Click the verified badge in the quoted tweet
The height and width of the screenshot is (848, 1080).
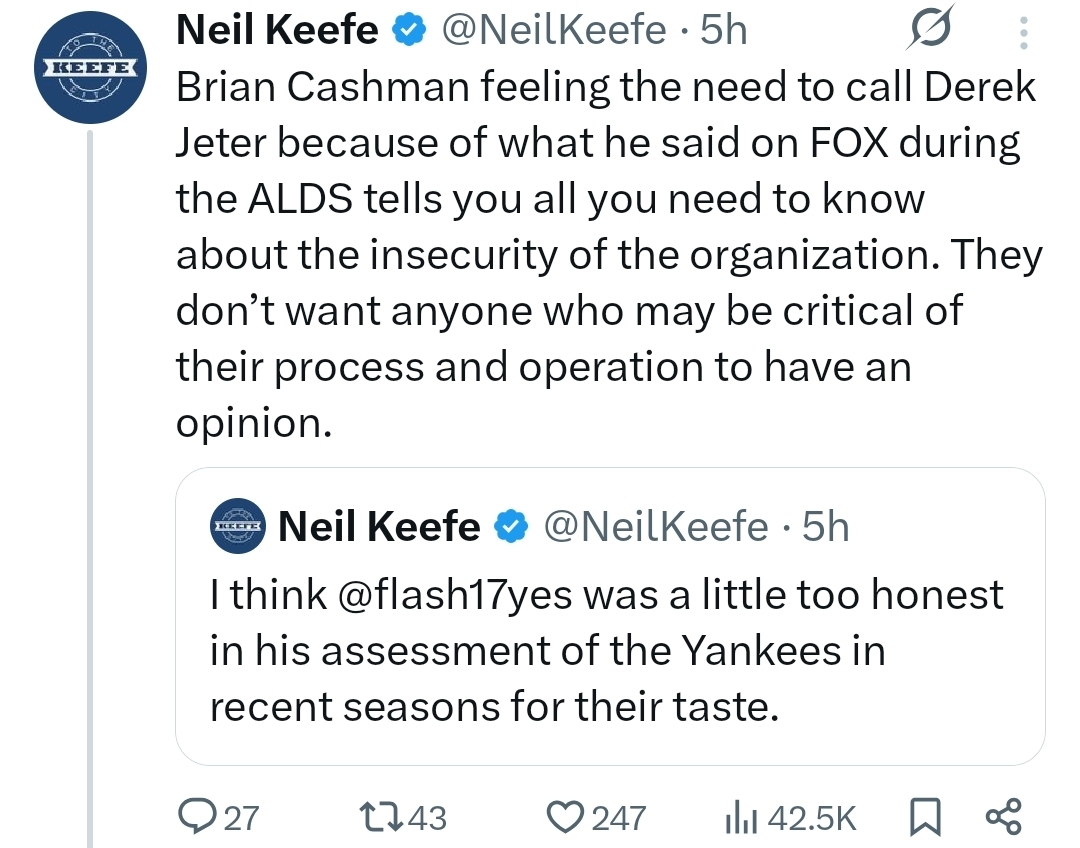pos(511,526)
